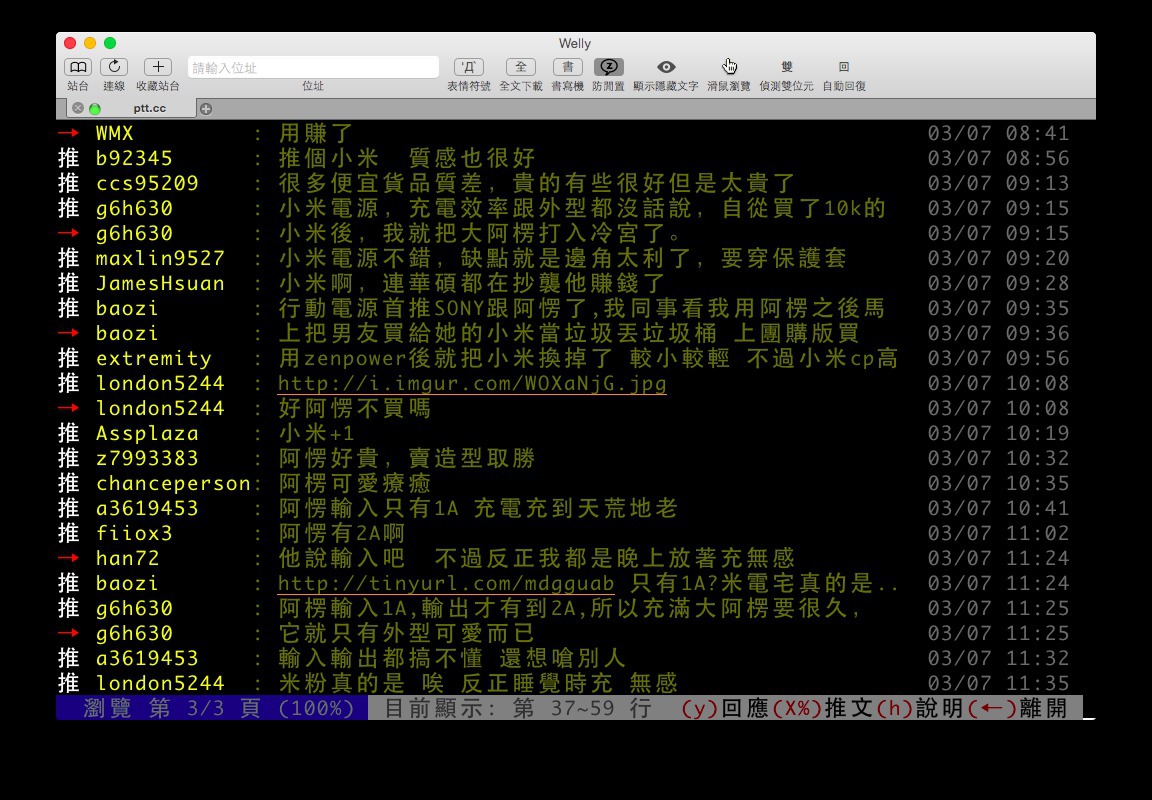
Task: Open a new tab with plus button
Action: 206,109
